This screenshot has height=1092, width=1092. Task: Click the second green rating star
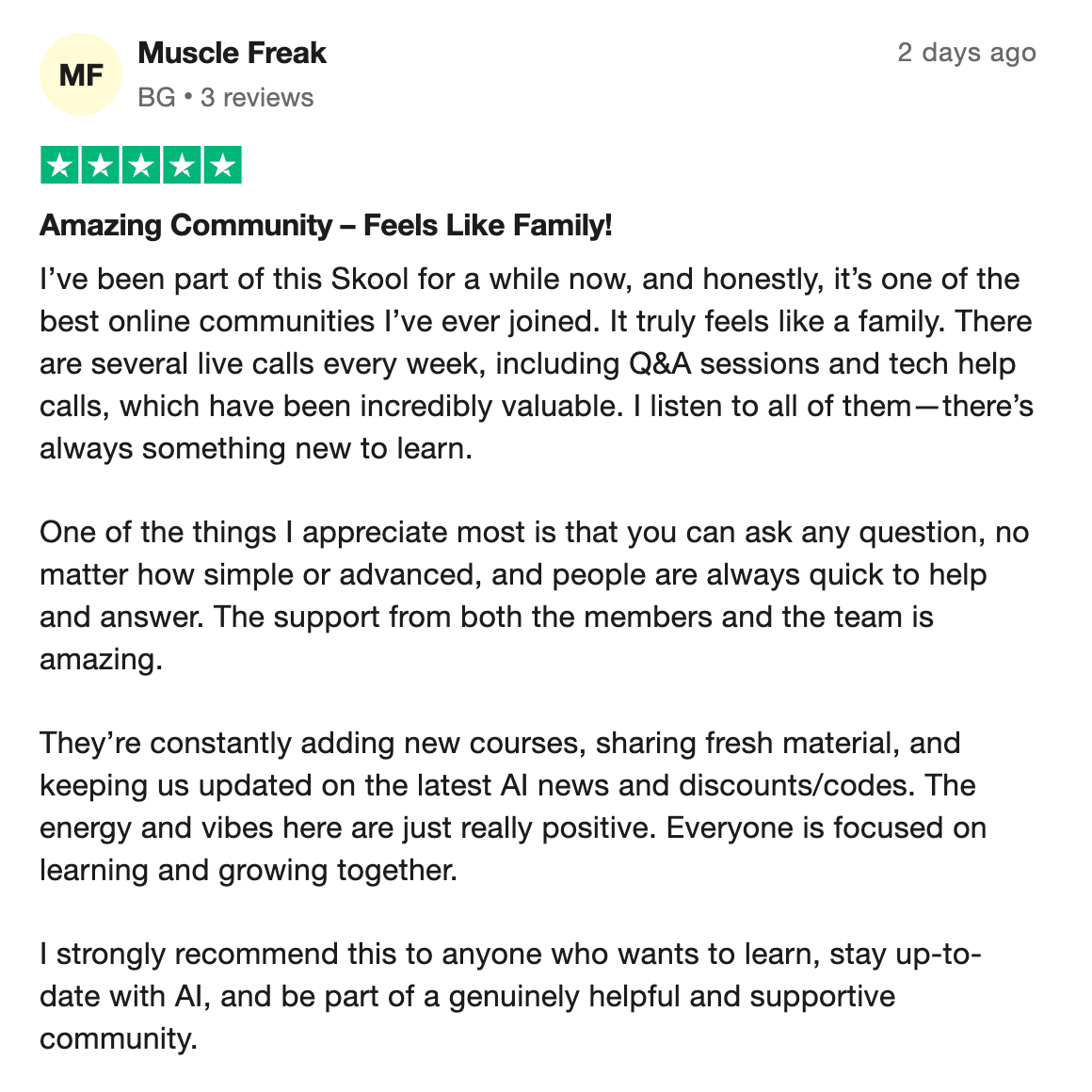coord(101,165)
